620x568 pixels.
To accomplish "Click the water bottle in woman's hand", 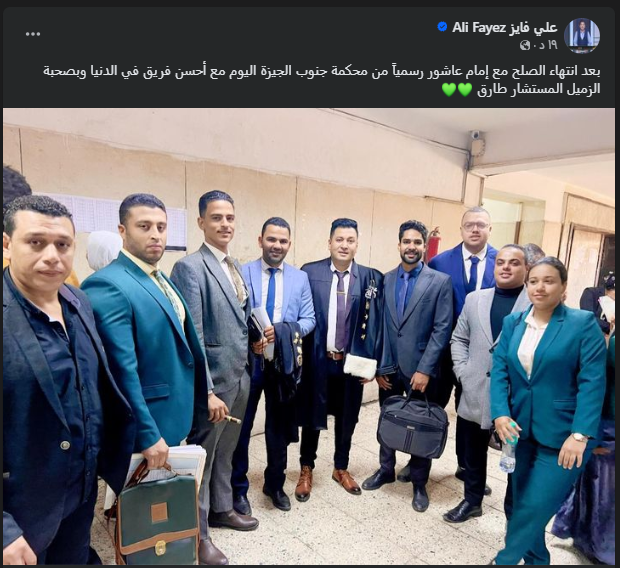I will coord(508,451).
